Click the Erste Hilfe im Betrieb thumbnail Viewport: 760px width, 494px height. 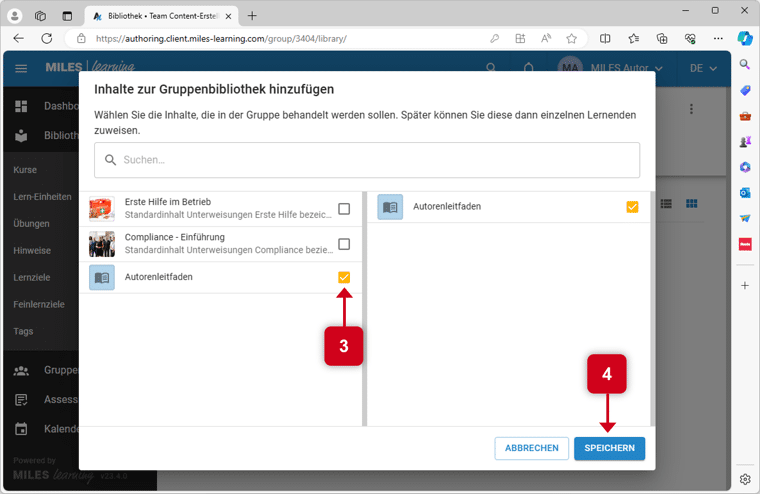point(102,209)
